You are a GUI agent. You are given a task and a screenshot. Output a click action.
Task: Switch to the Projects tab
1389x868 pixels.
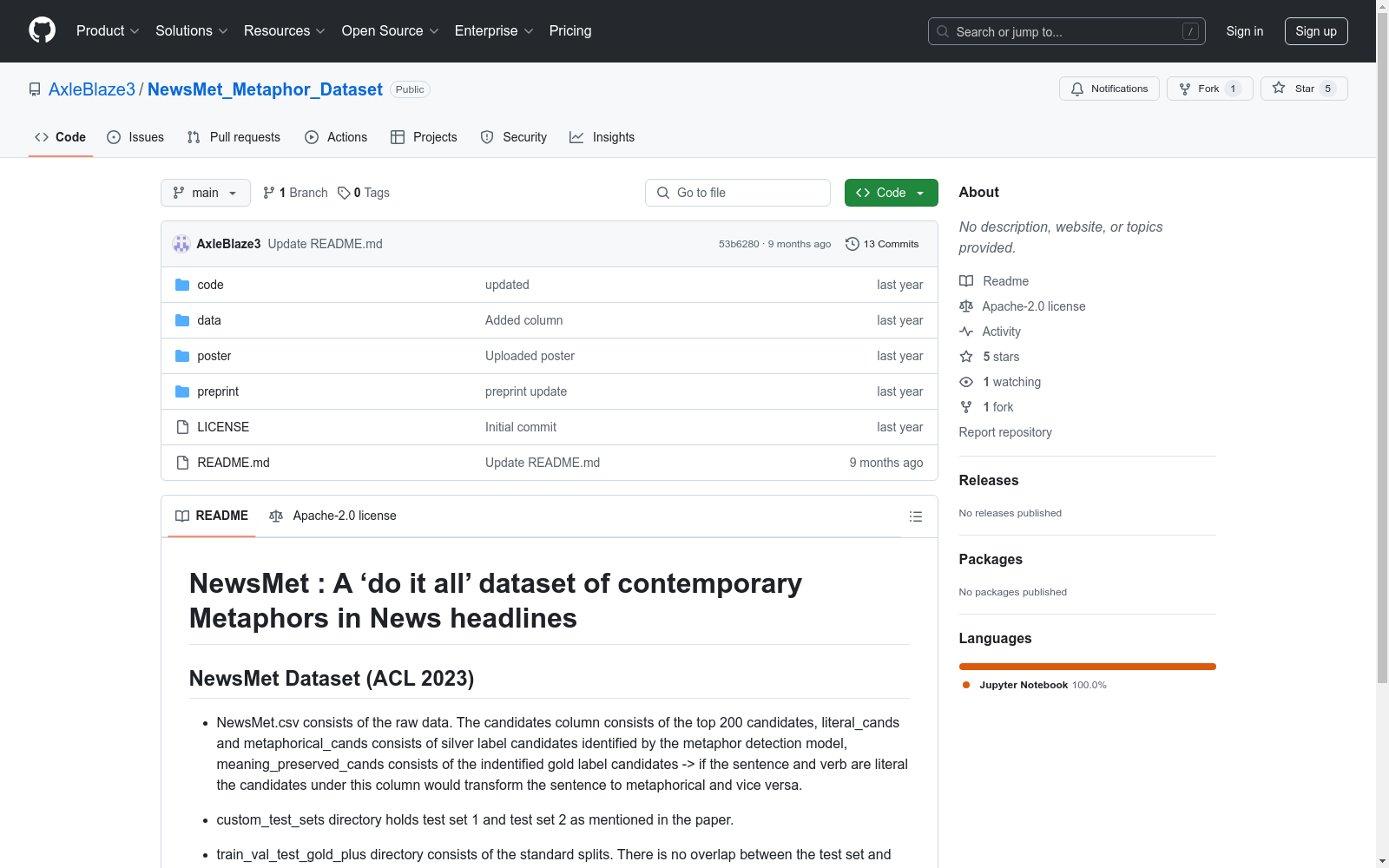pyautogui.click(x=424, y=137)
